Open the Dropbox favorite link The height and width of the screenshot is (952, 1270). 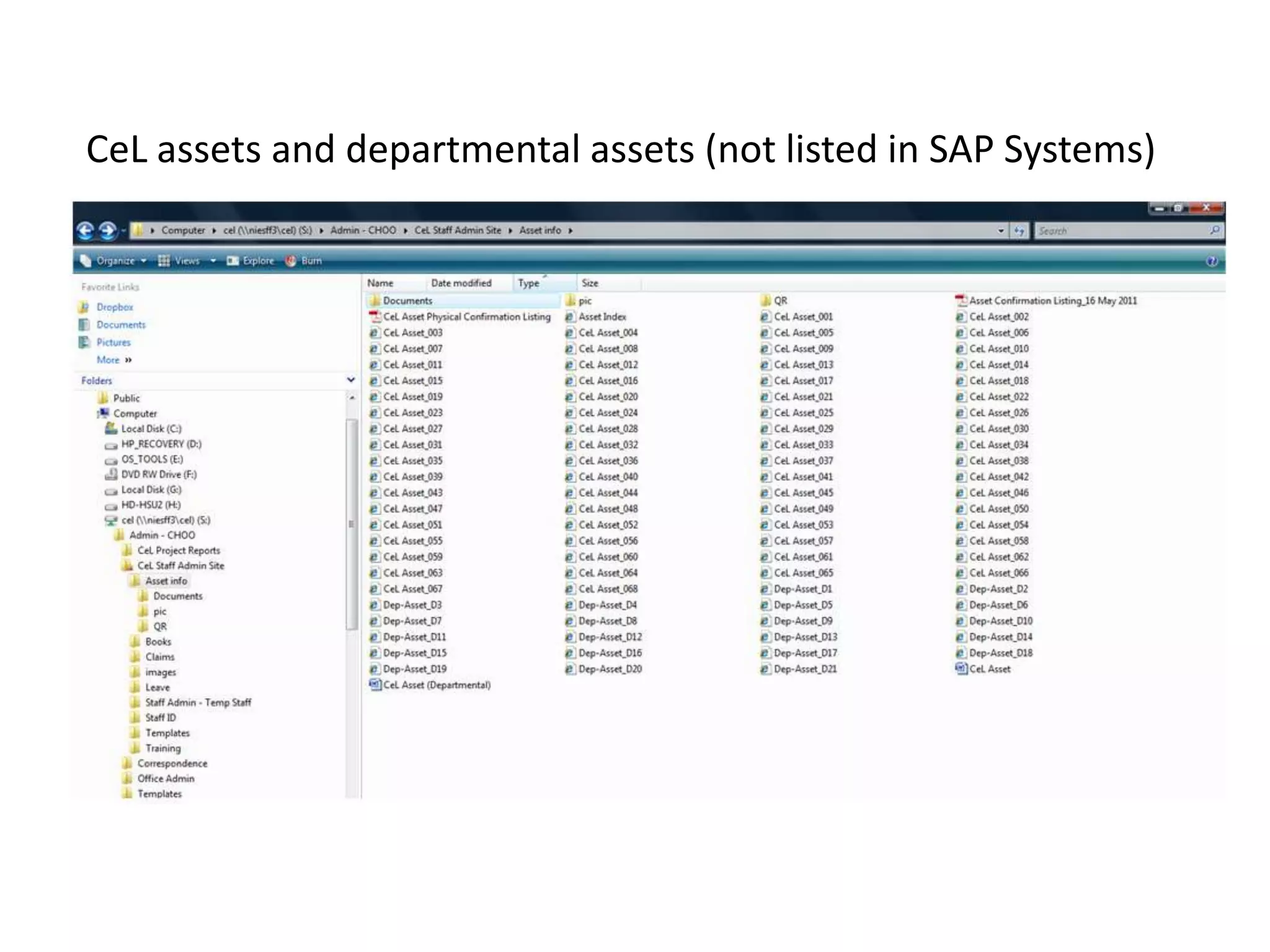click(x=114, y=307)
